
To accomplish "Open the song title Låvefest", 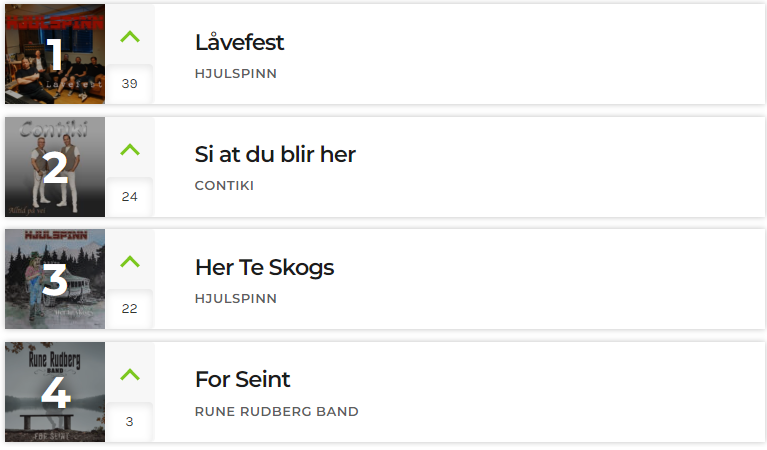I will coord(239,42).
